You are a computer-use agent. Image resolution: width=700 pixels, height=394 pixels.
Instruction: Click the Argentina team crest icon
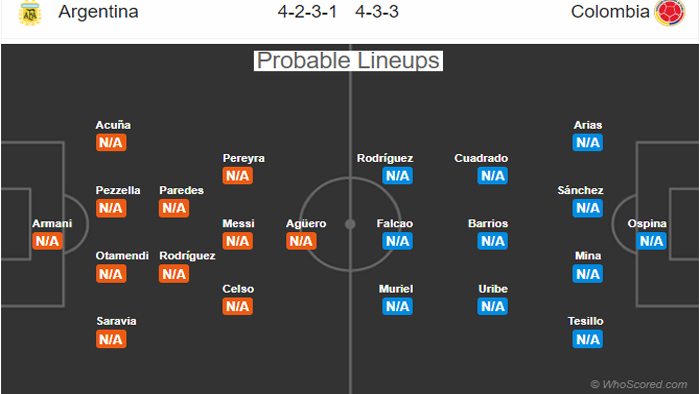tap(30, 13)
